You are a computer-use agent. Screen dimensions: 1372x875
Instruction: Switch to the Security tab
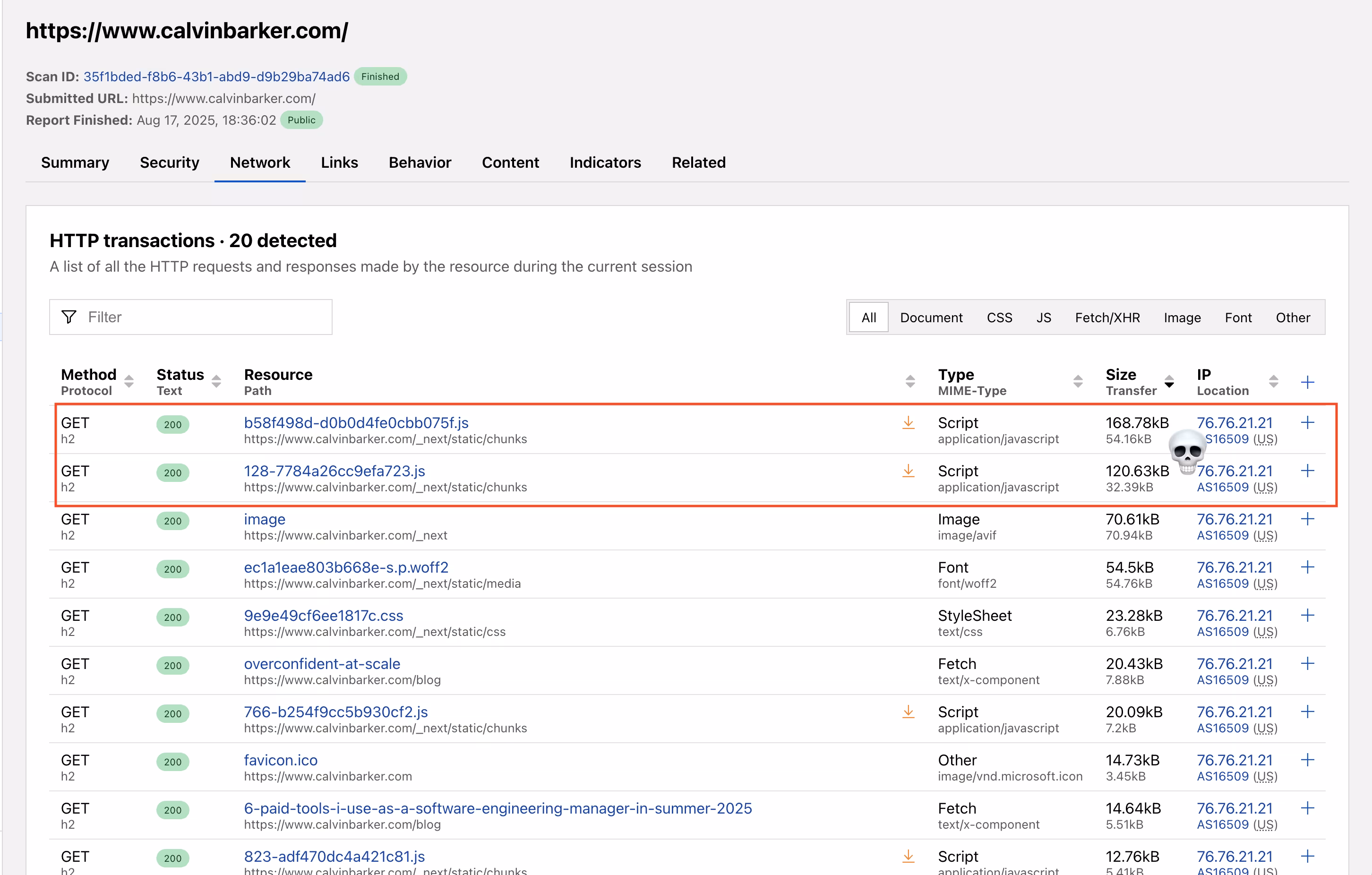click(169, 163)
